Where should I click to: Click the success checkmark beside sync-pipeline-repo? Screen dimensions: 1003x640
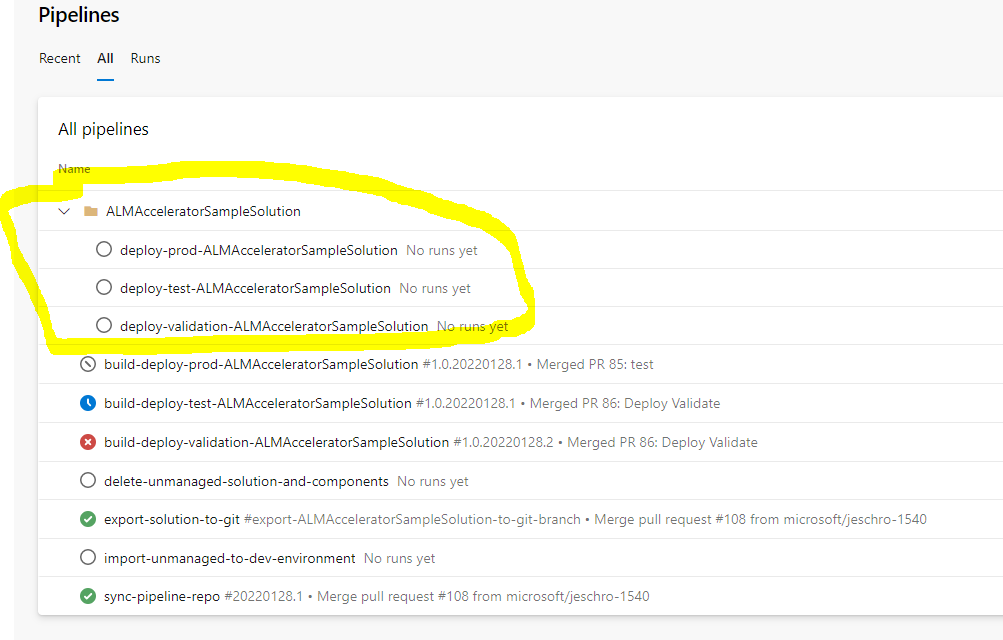click(x=87, y=596)
